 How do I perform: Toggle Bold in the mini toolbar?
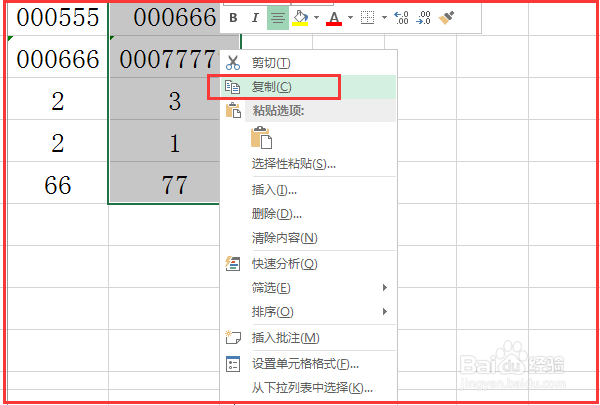[x=233, y=18]
